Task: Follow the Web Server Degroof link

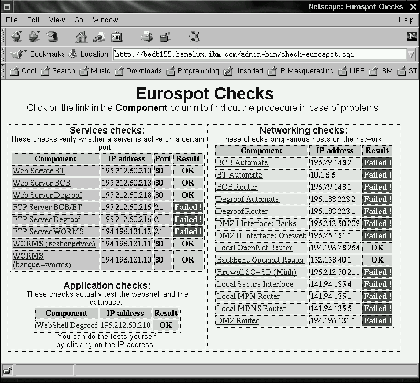Action: click(47, 195)
